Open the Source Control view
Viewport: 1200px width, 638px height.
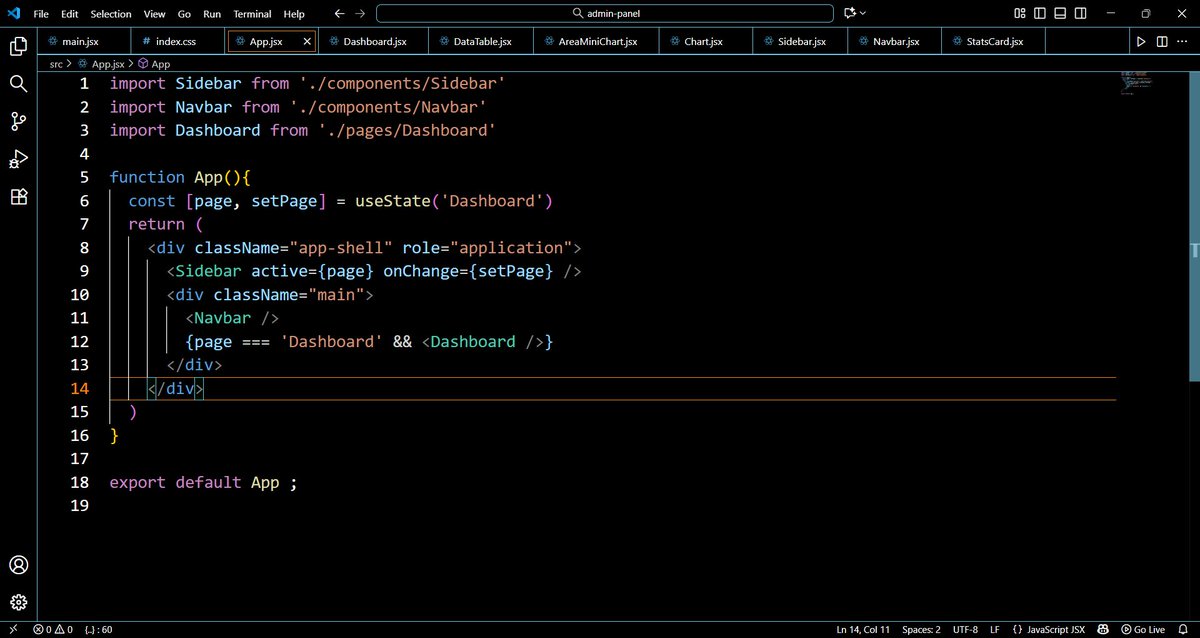[18, 121]
